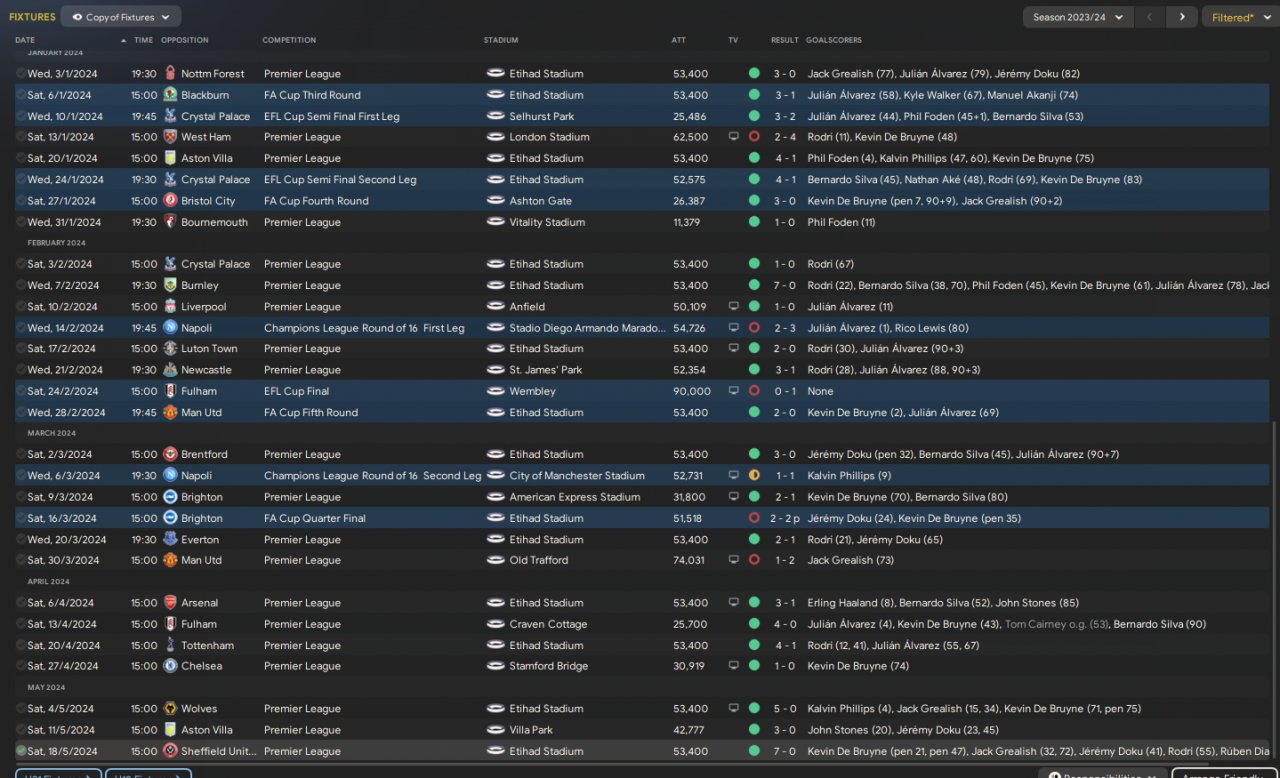Open the St. James' Park stadium link

click(x=546, y=370)
